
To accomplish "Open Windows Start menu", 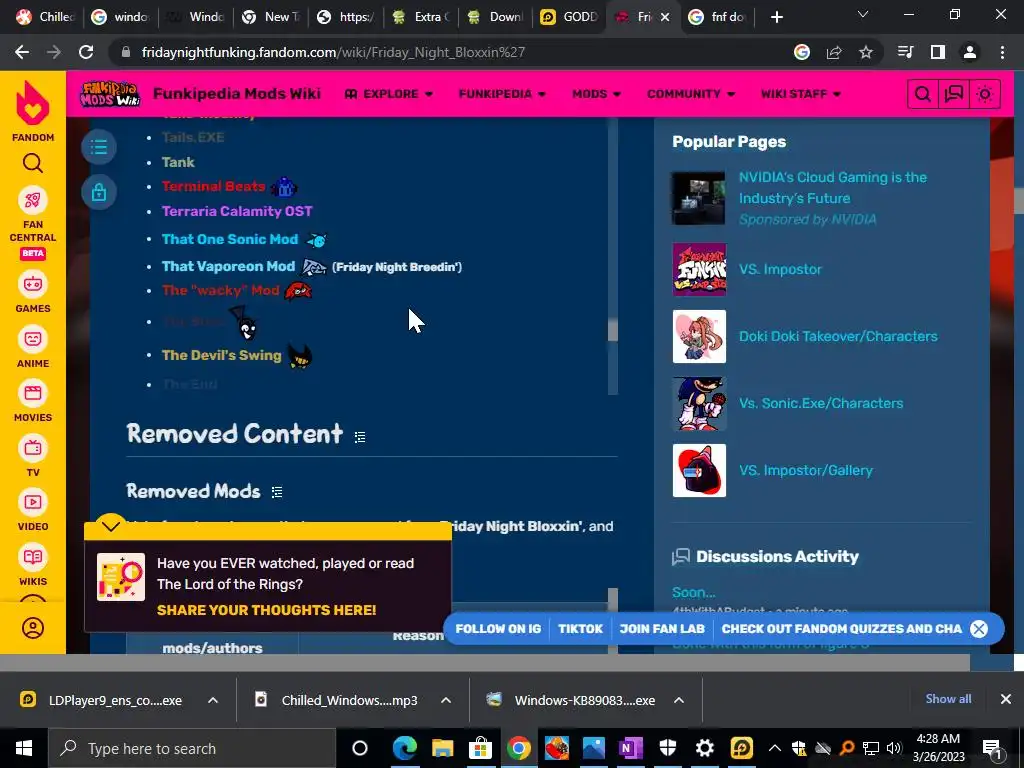I will (x=24, y=748).
